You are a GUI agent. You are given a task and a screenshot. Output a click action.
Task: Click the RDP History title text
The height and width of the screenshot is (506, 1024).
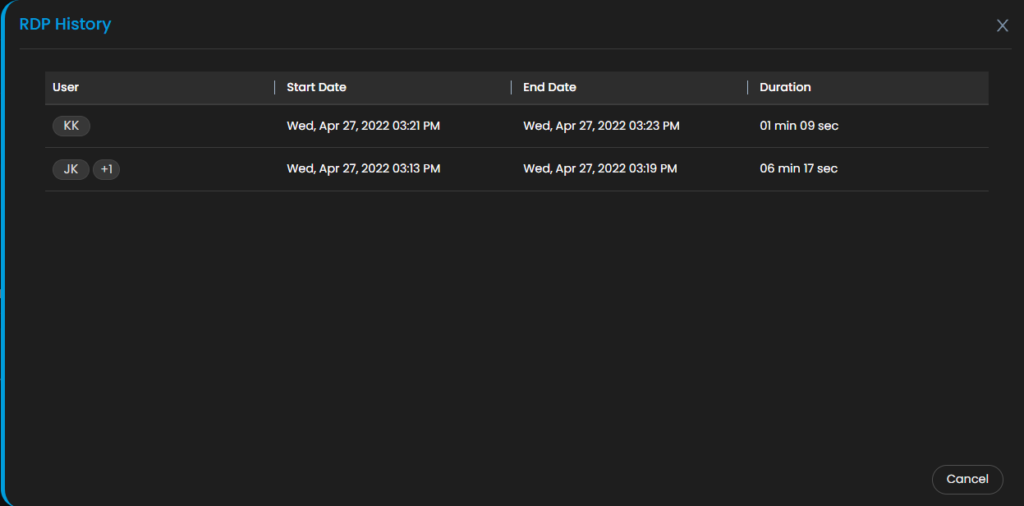65,25
